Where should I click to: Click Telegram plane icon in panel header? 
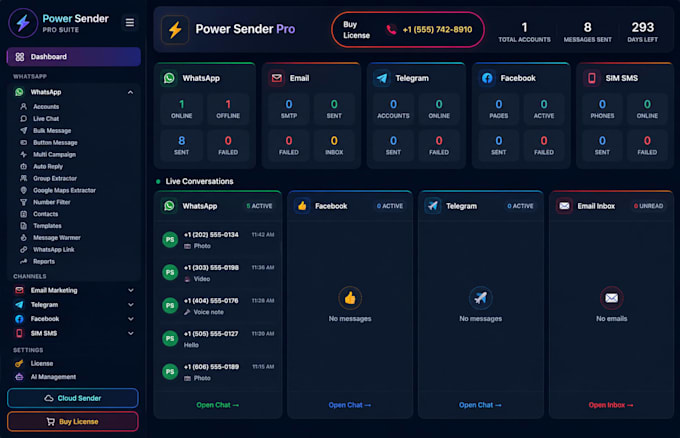coord(432,206)
